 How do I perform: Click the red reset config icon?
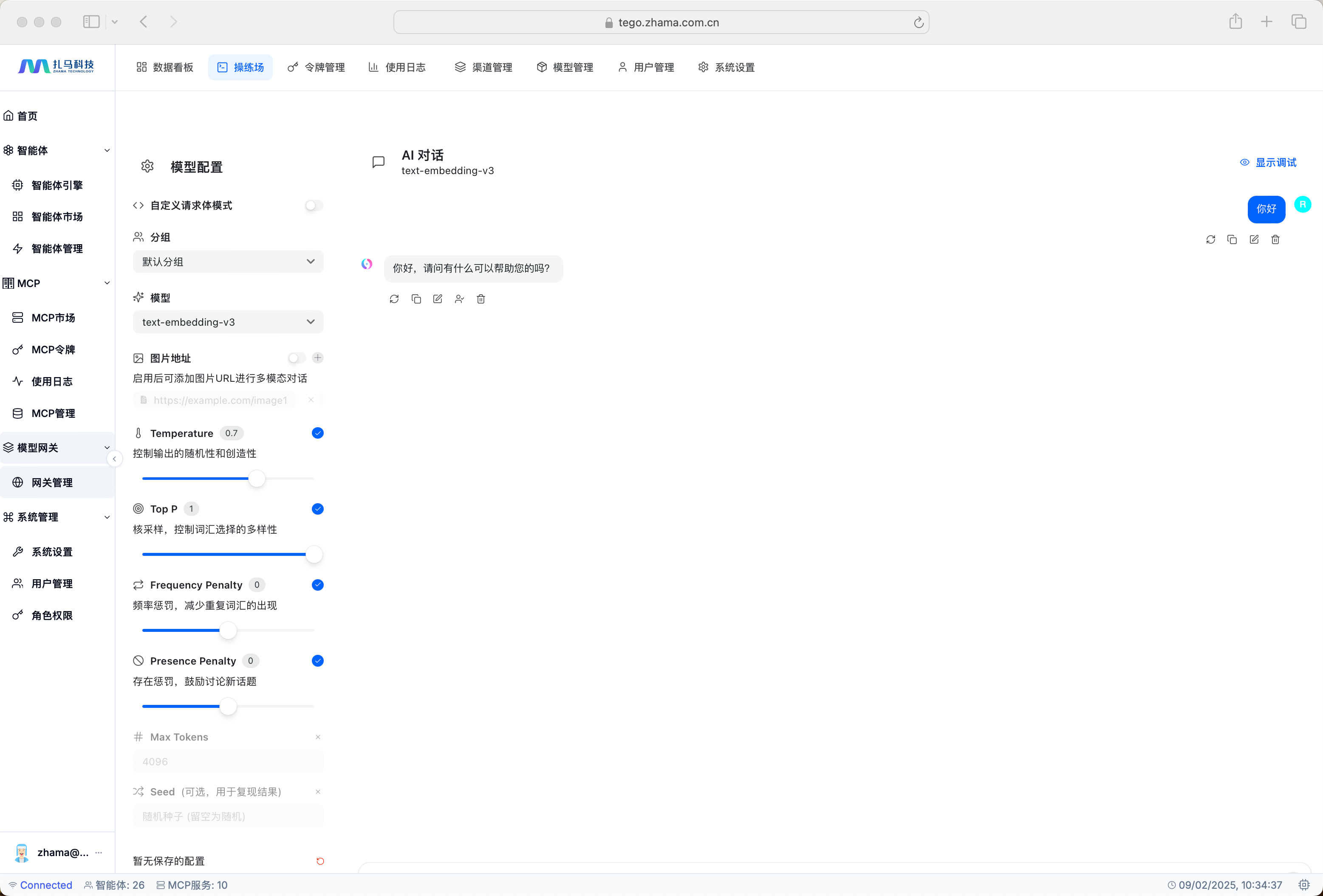[320, 861]
